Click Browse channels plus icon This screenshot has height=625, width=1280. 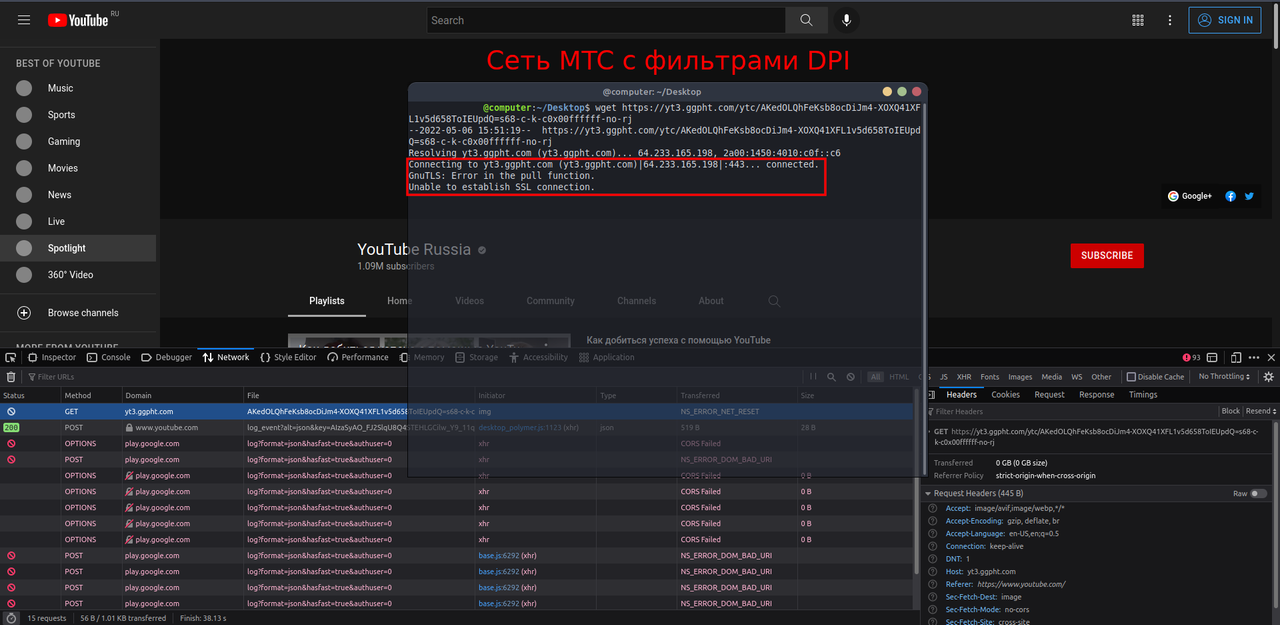coord(24,313)
